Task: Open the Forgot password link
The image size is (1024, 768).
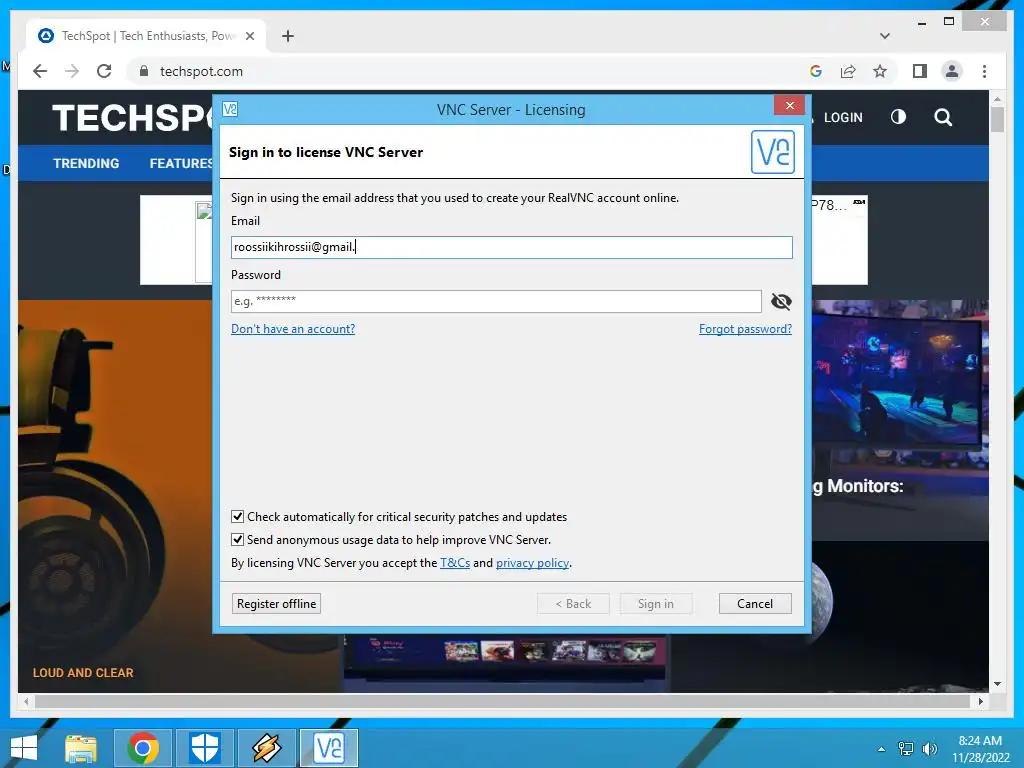Action: tap(745, 328)
